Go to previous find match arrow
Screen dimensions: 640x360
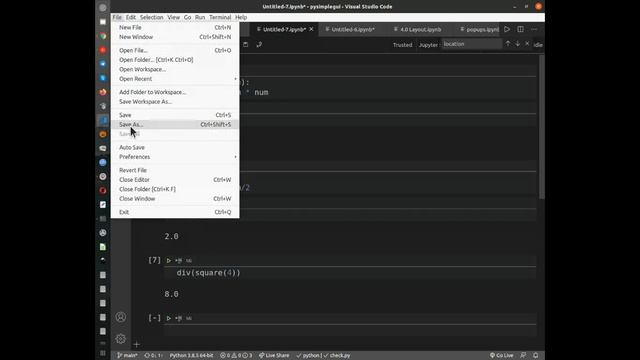coord(508,44)
